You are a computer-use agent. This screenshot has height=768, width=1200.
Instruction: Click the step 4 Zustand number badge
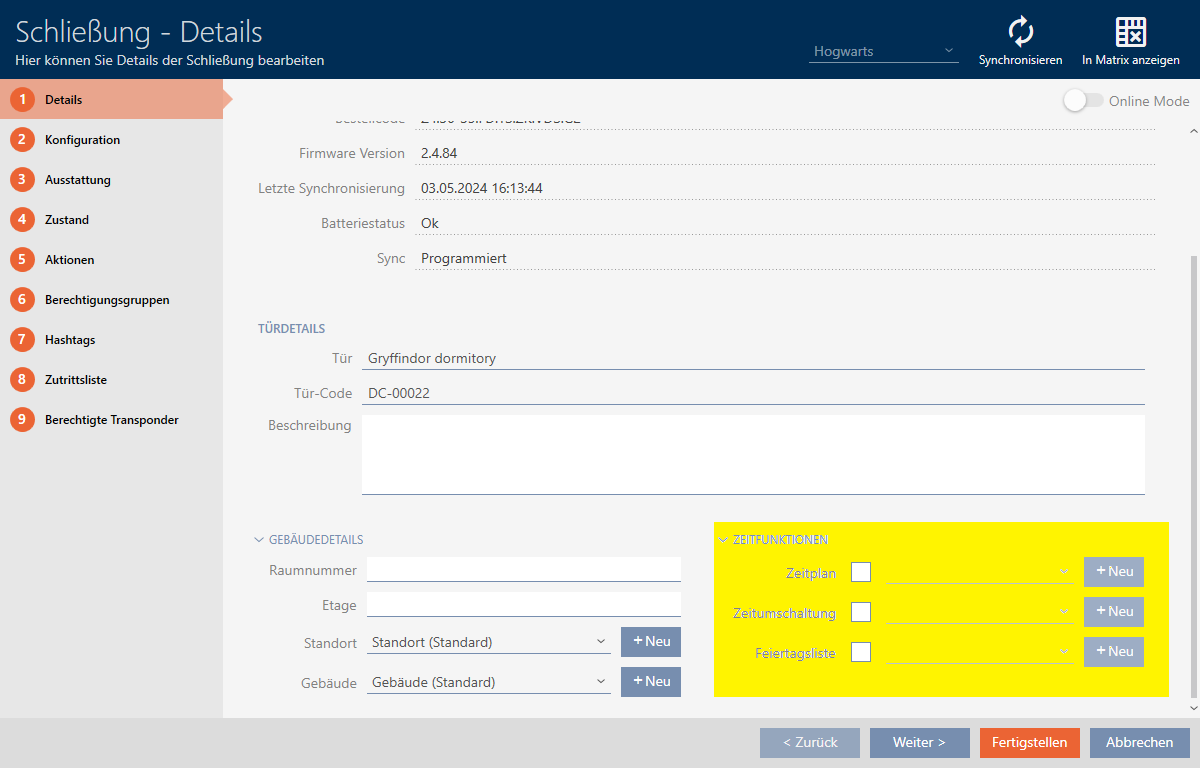pyautogui.click(x=22, y=220)
